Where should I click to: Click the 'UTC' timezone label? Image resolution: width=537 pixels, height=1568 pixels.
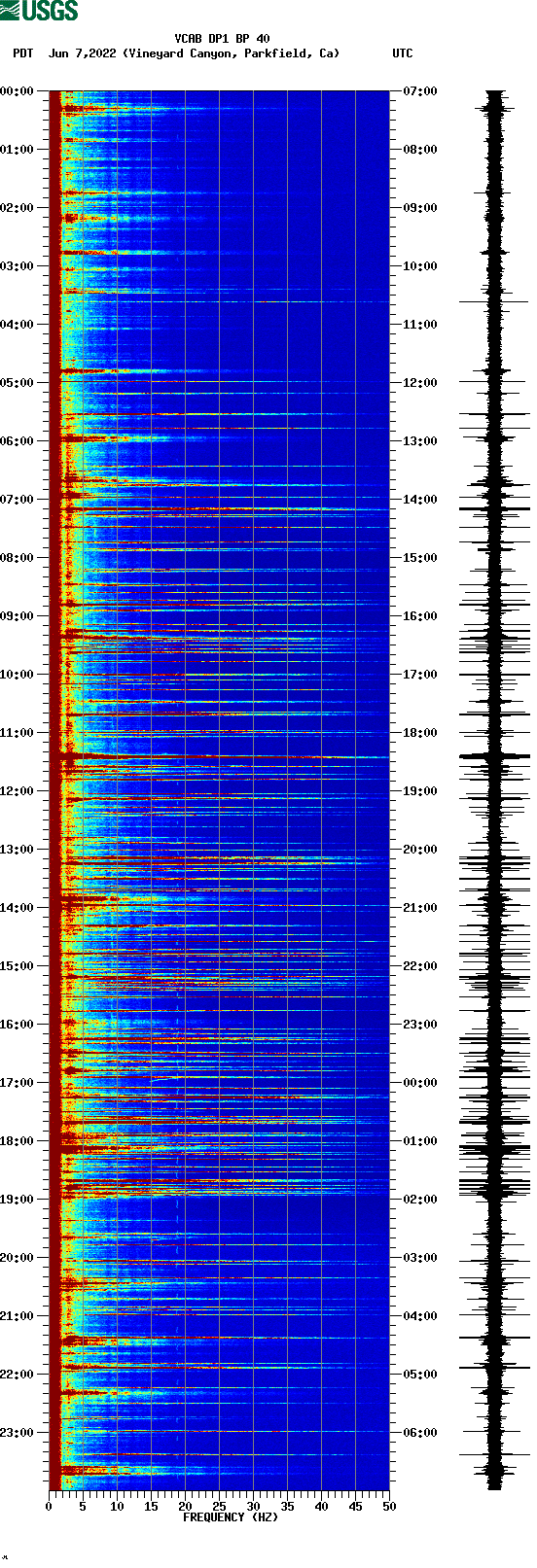coord(403,53)
